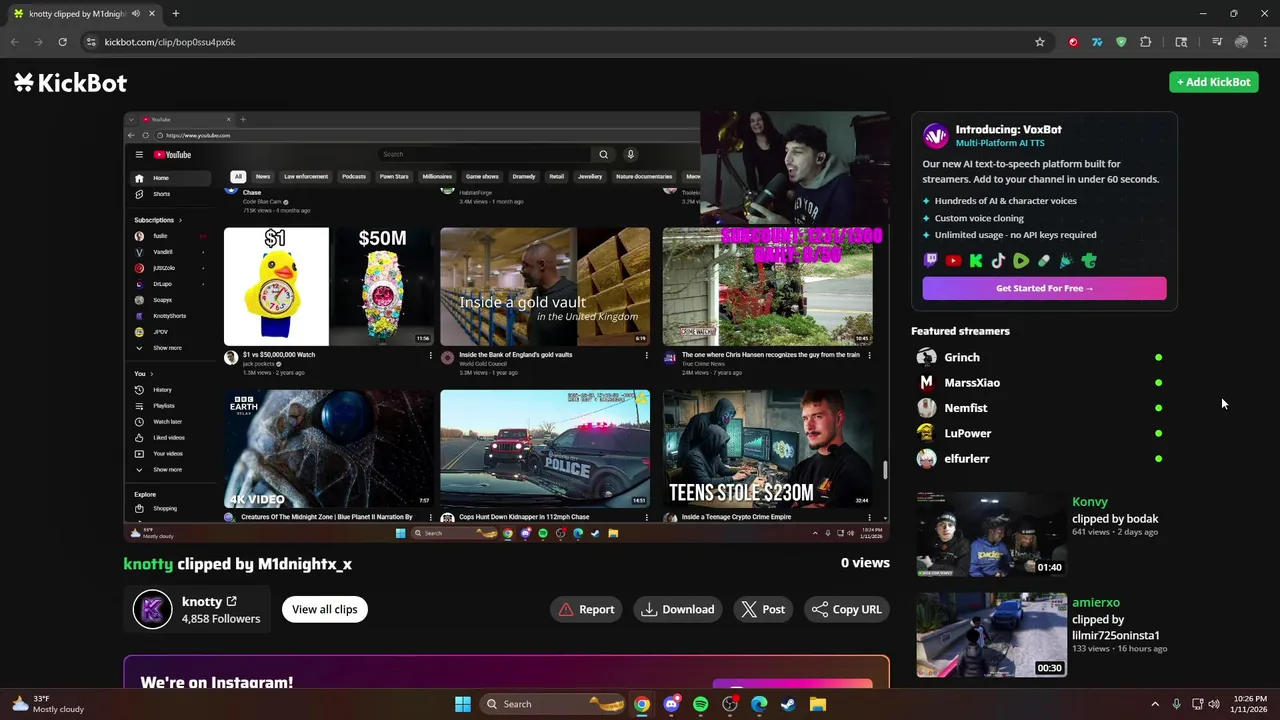Click the Add KickBot button
Screen dimensions: 1280x720
[x=1214, y=82]
